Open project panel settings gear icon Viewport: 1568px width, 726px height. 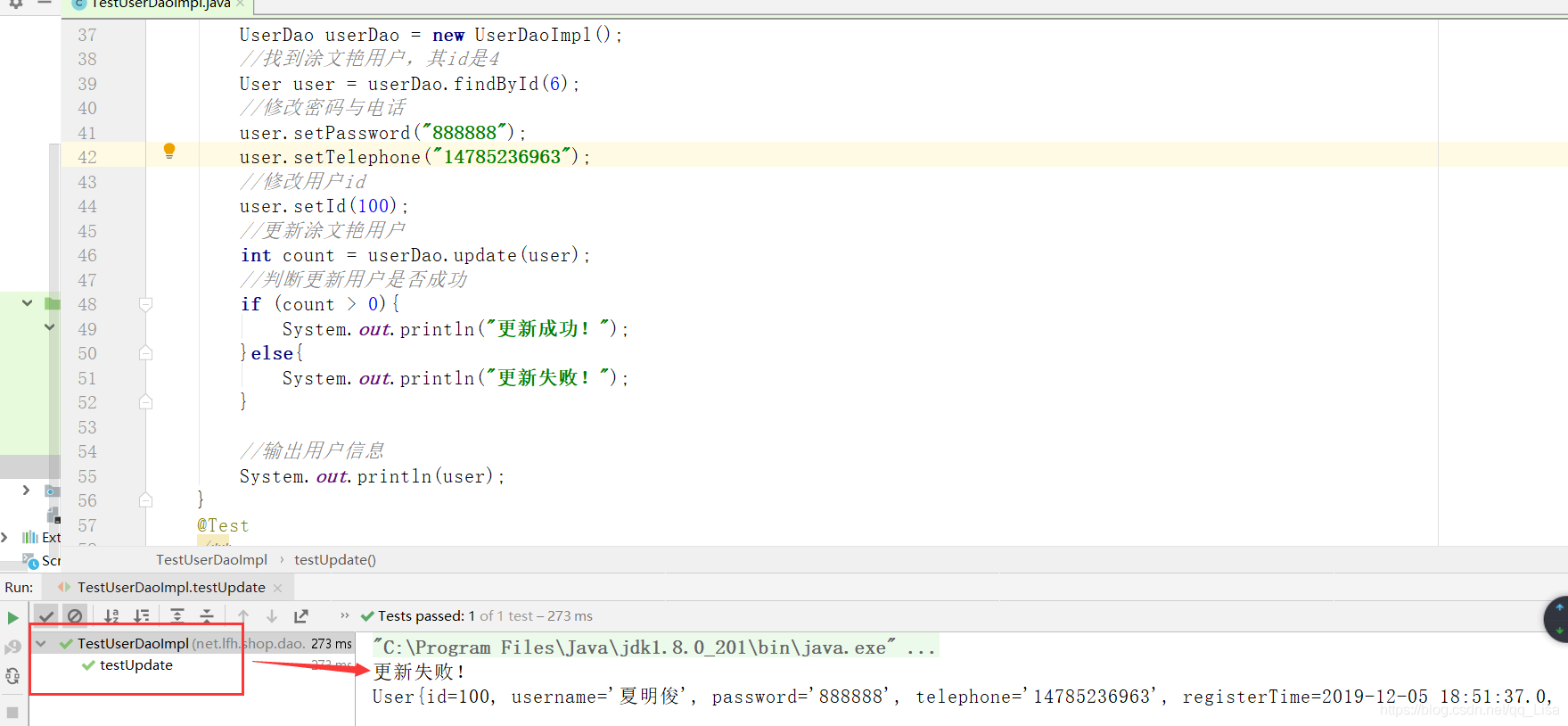click(x=16, y=4)
